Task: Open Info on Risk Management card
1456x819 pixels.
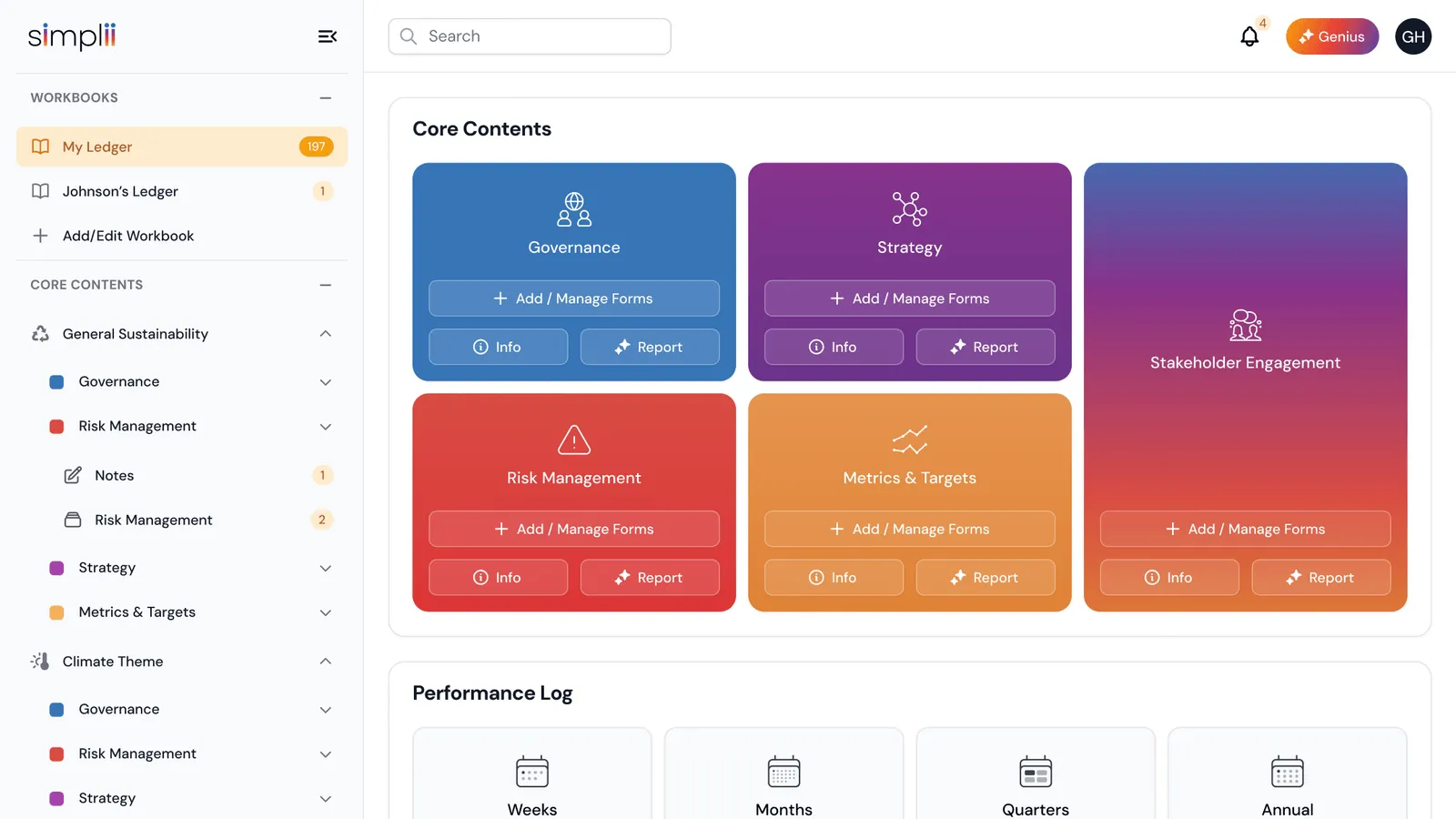Action: (498, 577)
